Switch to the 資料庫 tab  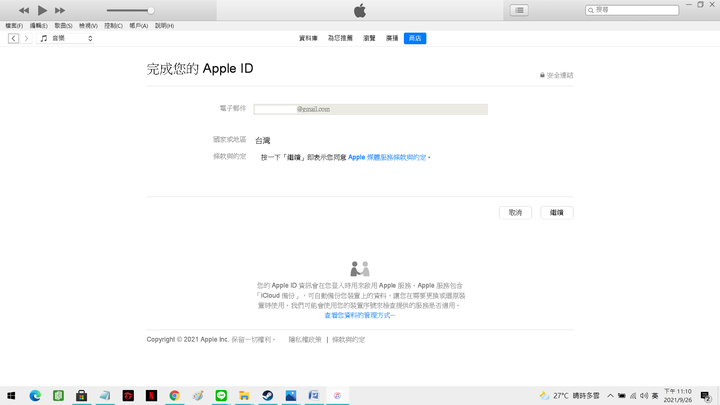click(x=308, y=39)
